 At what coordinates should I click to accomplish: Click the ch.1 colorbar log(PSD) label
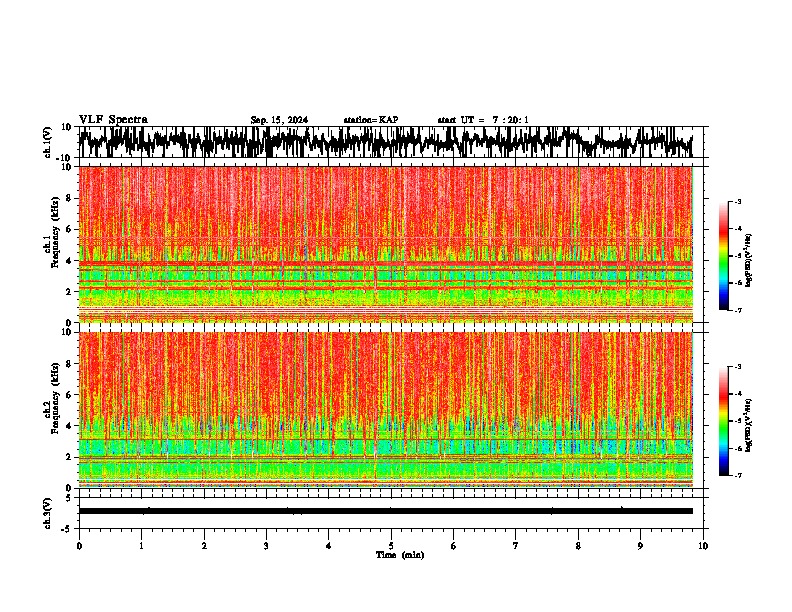[x=749, y=260]
